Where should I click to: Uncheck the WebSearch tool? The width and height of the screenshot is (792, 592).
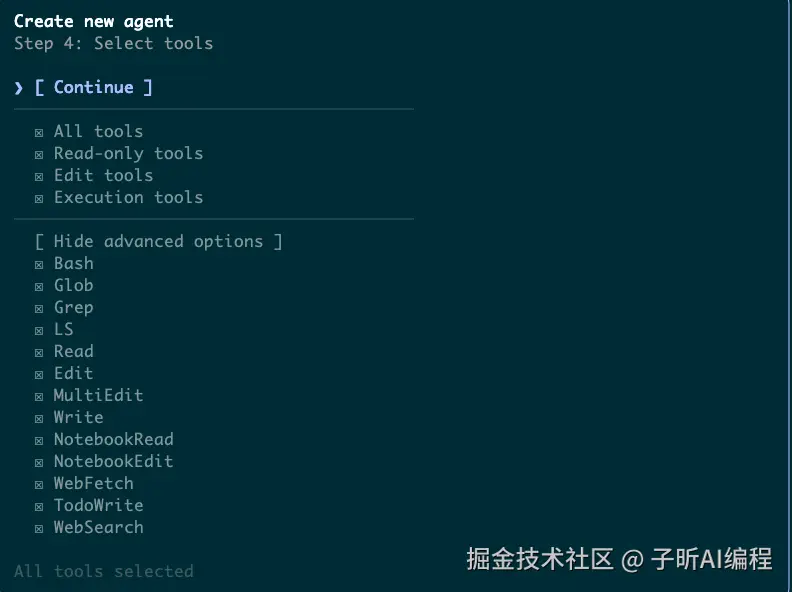(x=39, y=528)
